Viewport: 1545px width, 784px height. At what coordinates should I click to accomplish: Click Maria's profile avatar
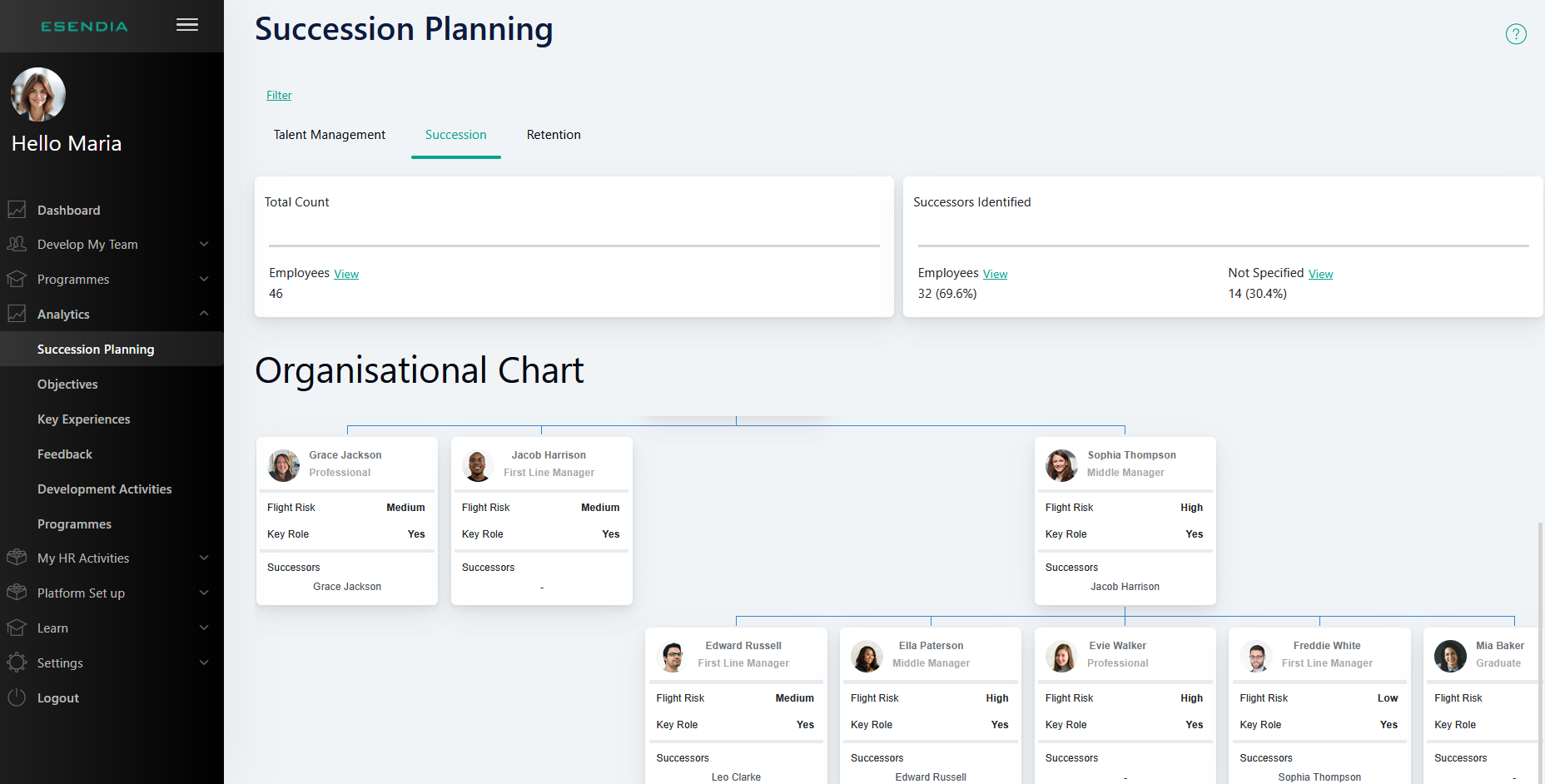tap(38, 94)
